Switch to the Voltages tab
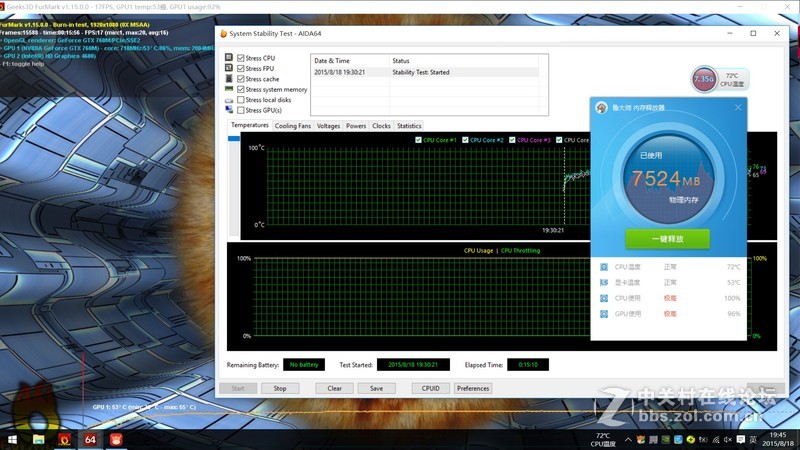Screen dimensions: 800x450 click(328, 126)
